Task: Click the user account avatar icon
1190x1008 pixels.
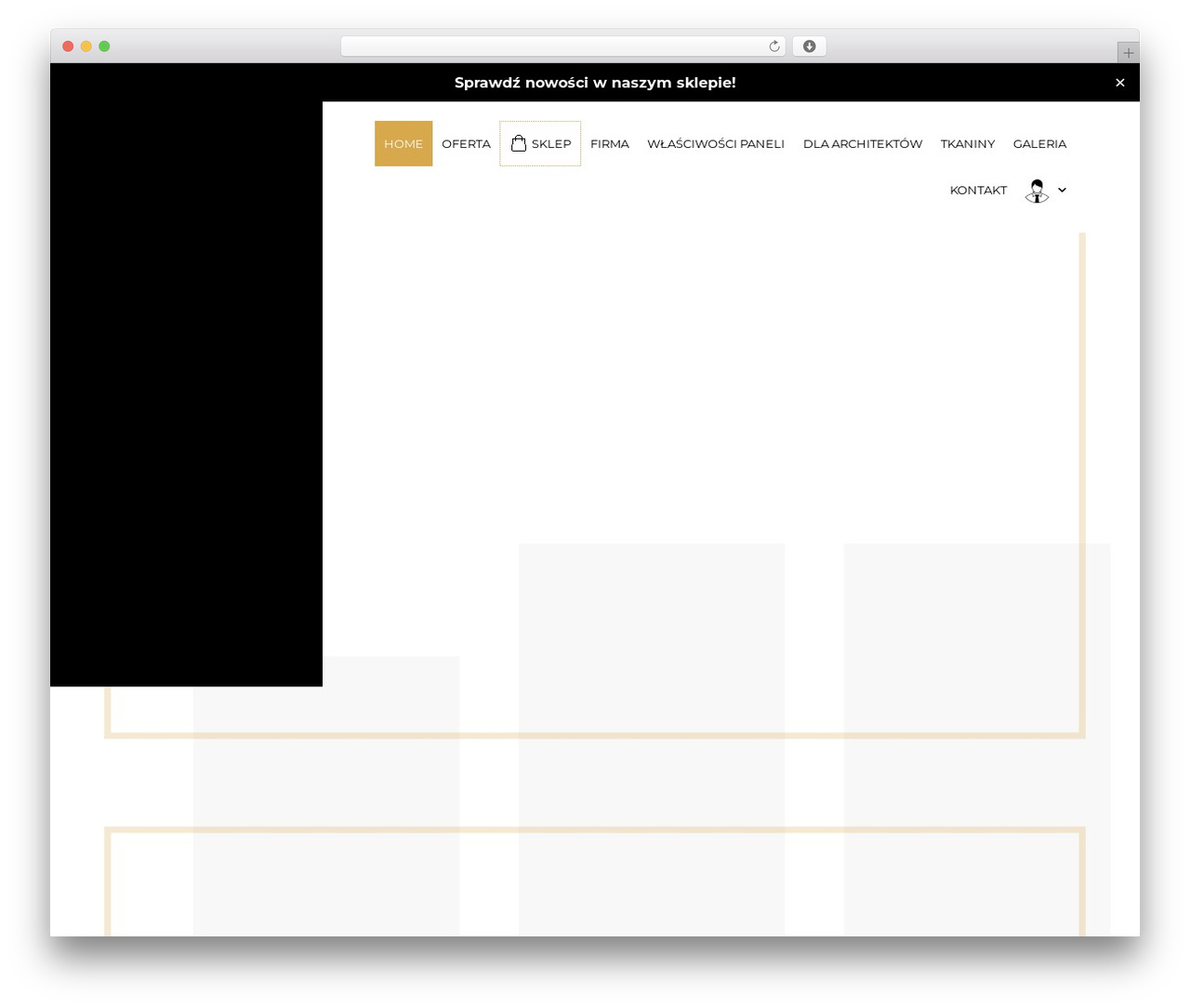Action: point(1037,191)
